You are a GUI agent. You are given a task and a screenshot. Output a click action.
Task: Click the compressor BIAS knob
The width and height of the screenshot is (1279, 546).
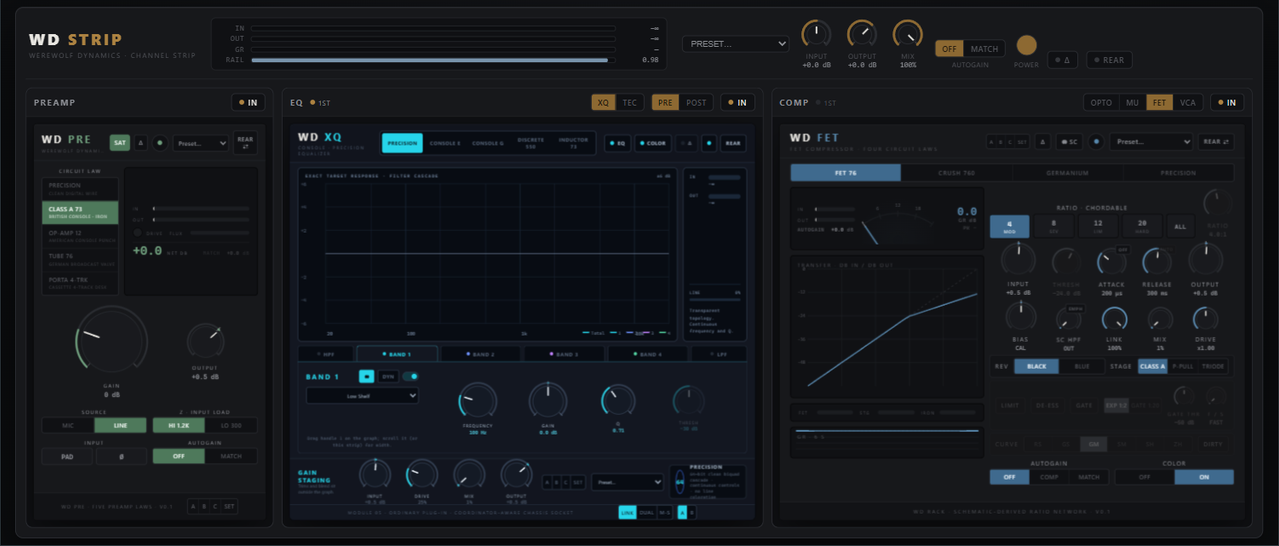pos(1020,317)
